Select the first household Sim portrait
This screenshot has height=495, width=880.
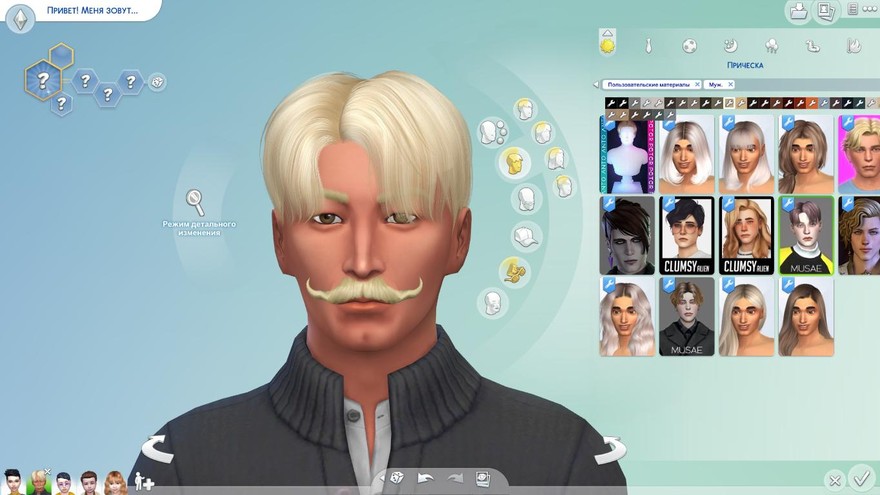13,483
